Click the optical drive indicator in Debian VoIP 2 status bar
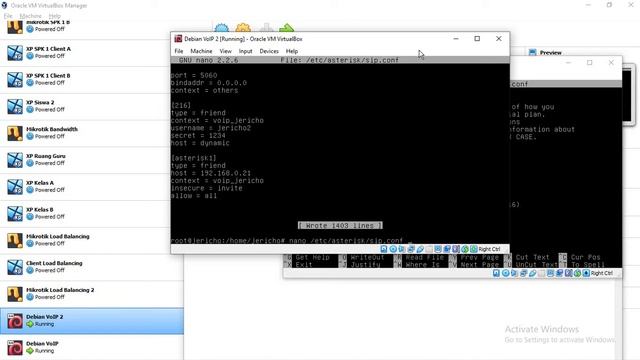This screenshot has width=640, height=360. (x=393, y=249)
